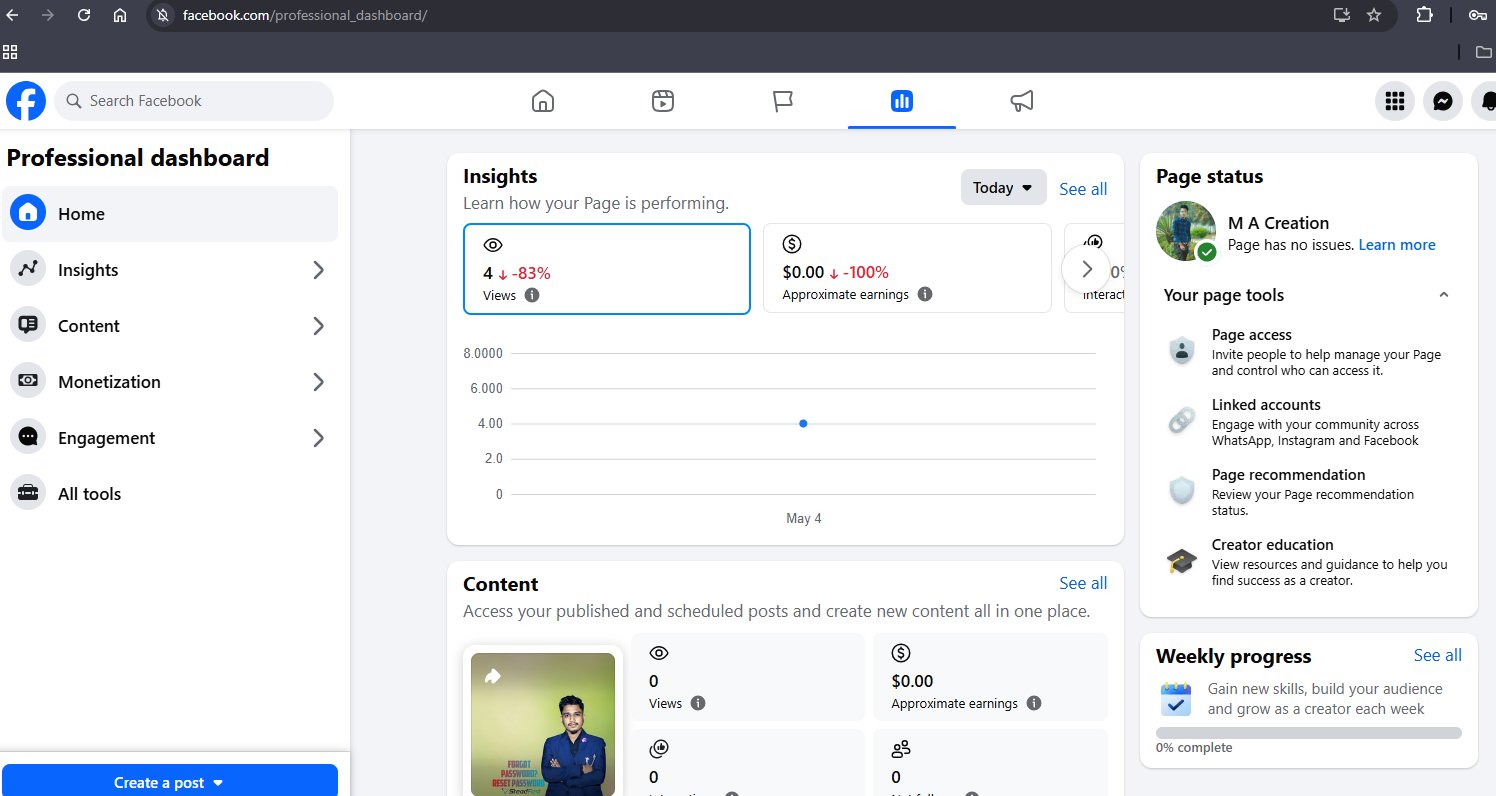This screenshot has width=1496, height=796.
Task: Open the Ad Center megaphone icon
Action: pos(1021,101)
